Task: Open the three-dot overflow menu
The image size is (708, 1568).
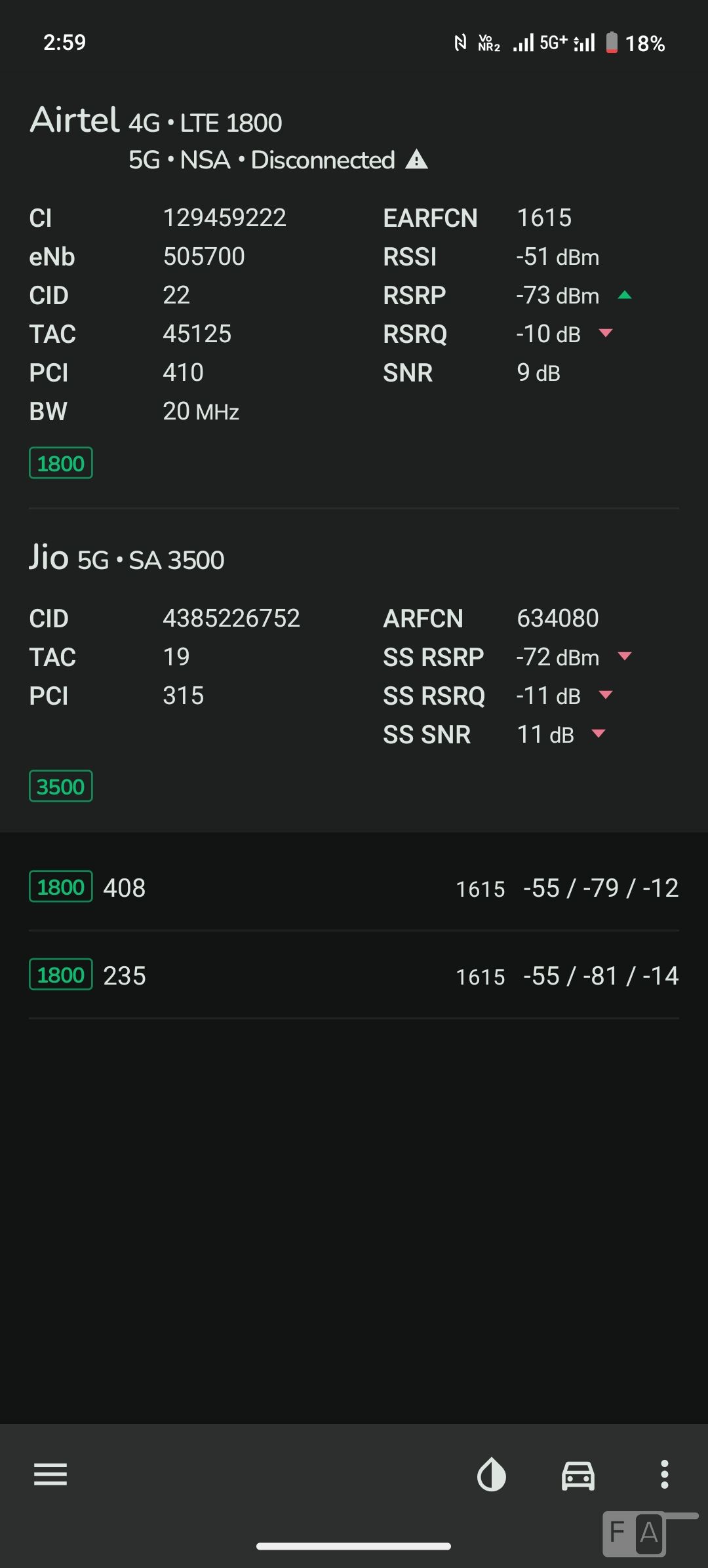Action: pyautogui.click(x=664, y=1474)
